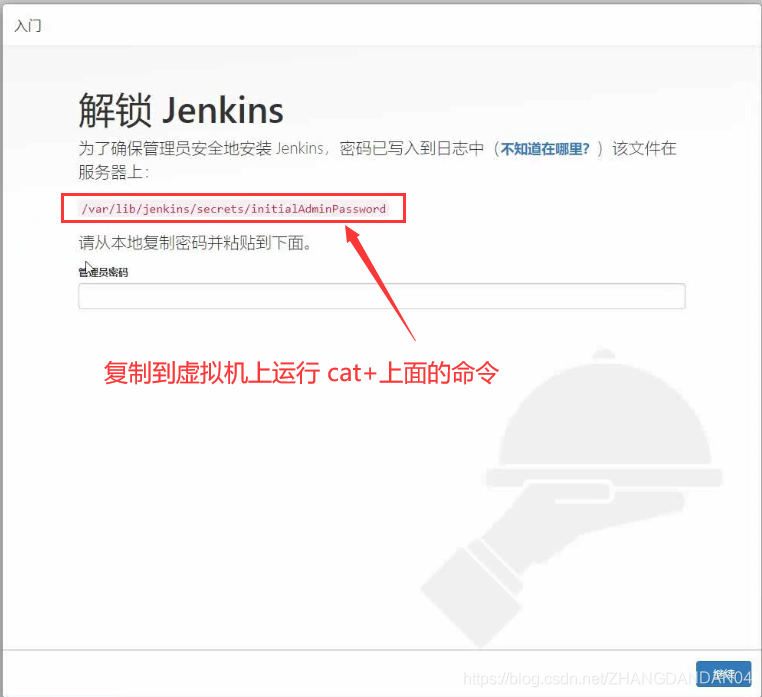Click the administrator password input field
The width and height of the screenshot is (762, 697).
tap(381, 296)
